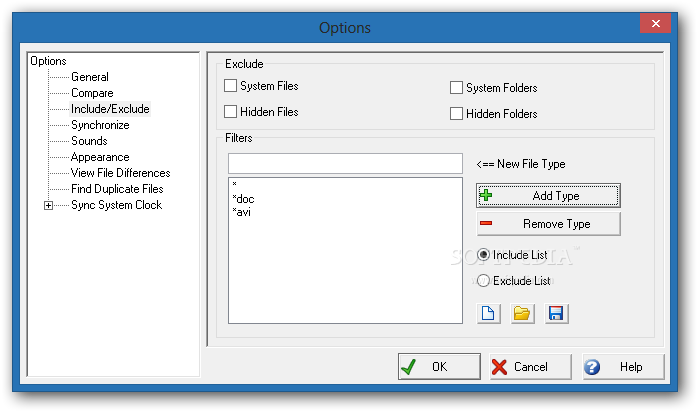698x412 pixels.
Task: Click the New File Type input field
Action: coord(345,164)
